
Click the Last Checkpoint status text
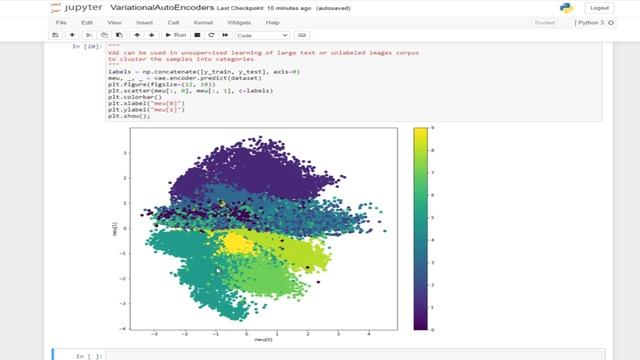coord(264,8)
